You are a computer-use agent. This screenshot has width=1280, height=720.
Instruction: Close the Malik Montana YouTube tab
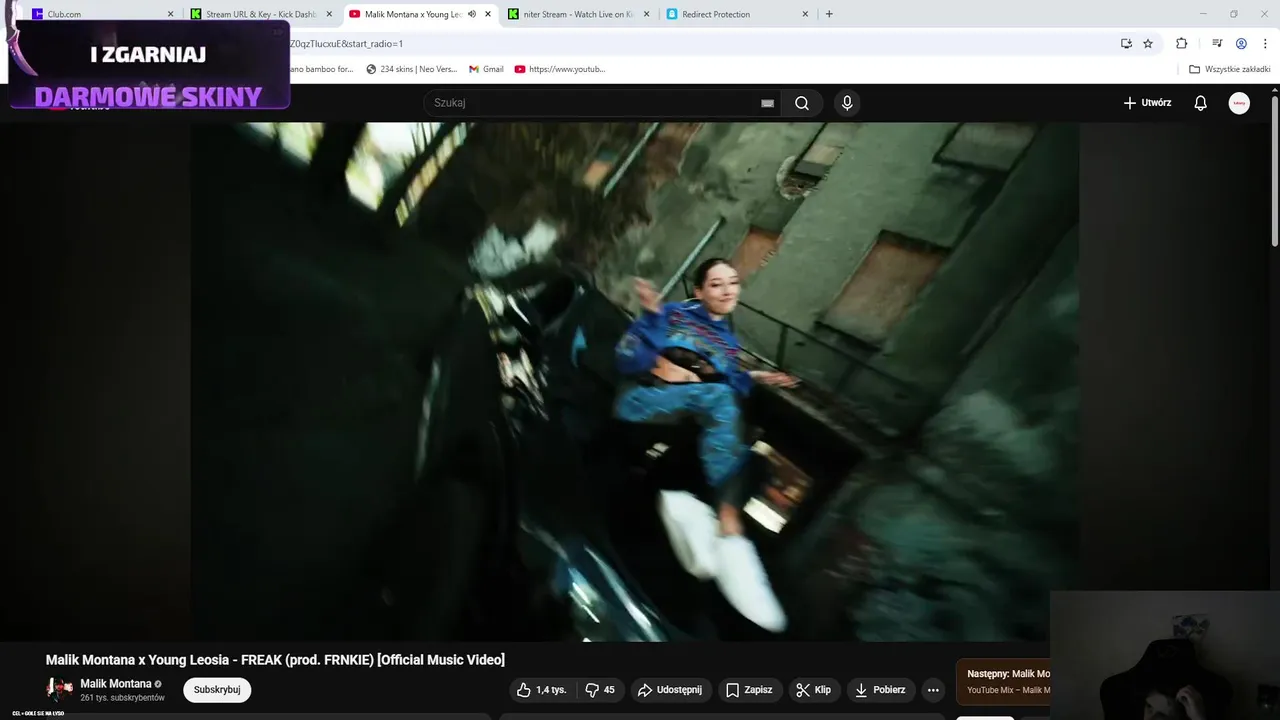(x=488, y=14)
